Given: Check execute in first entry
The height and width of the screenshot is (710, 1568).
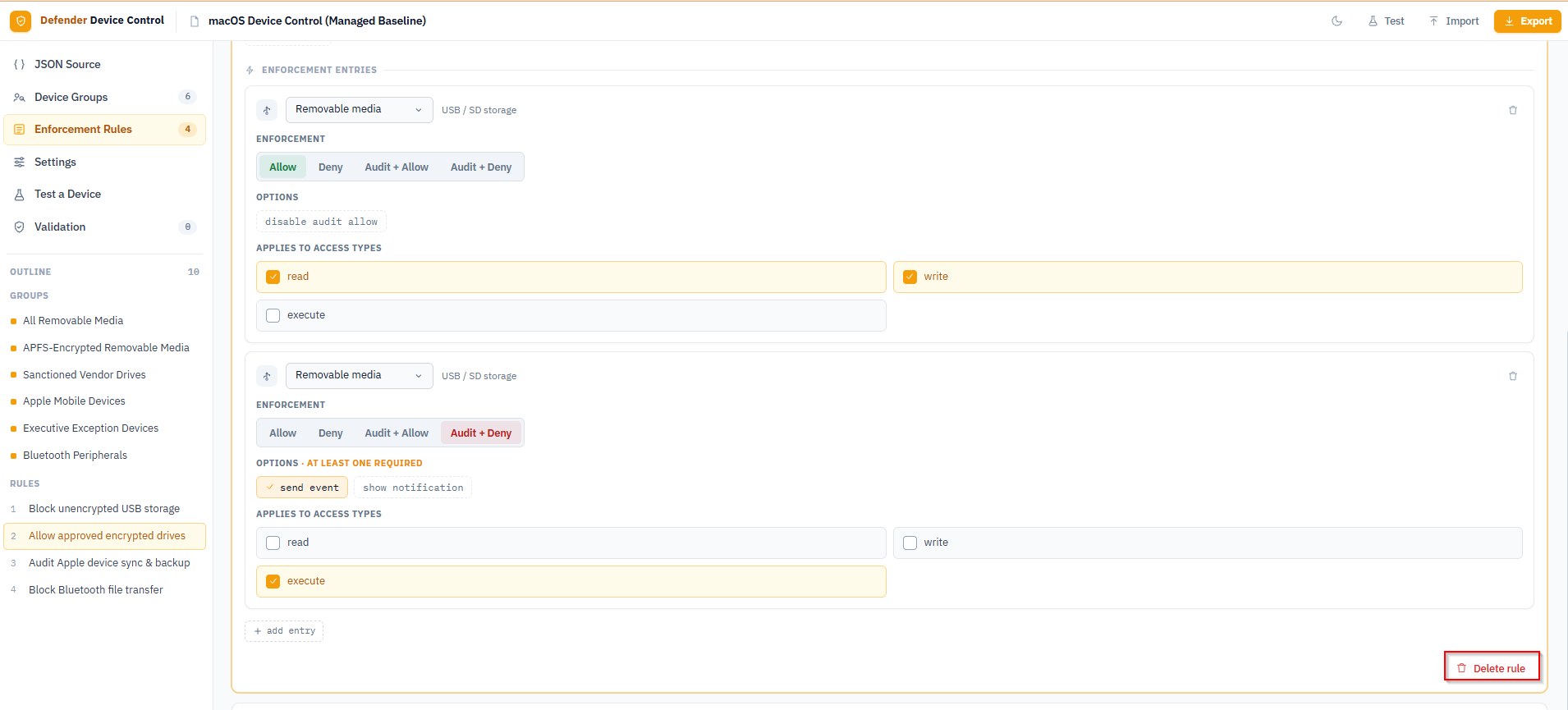Looking at the screenshot, I should [x=571, y=315].
